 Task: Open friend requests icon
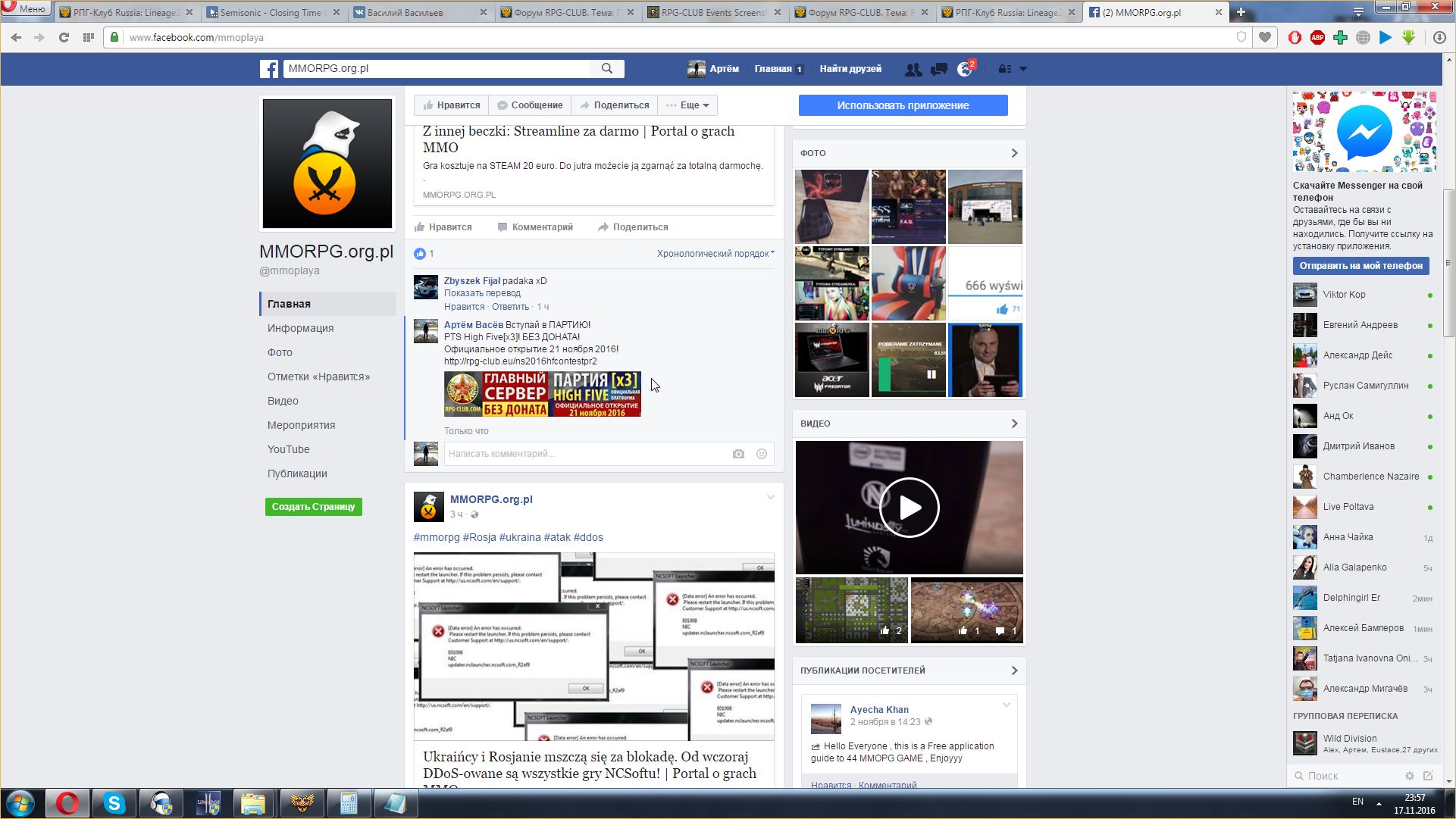(x=913, y=69)
